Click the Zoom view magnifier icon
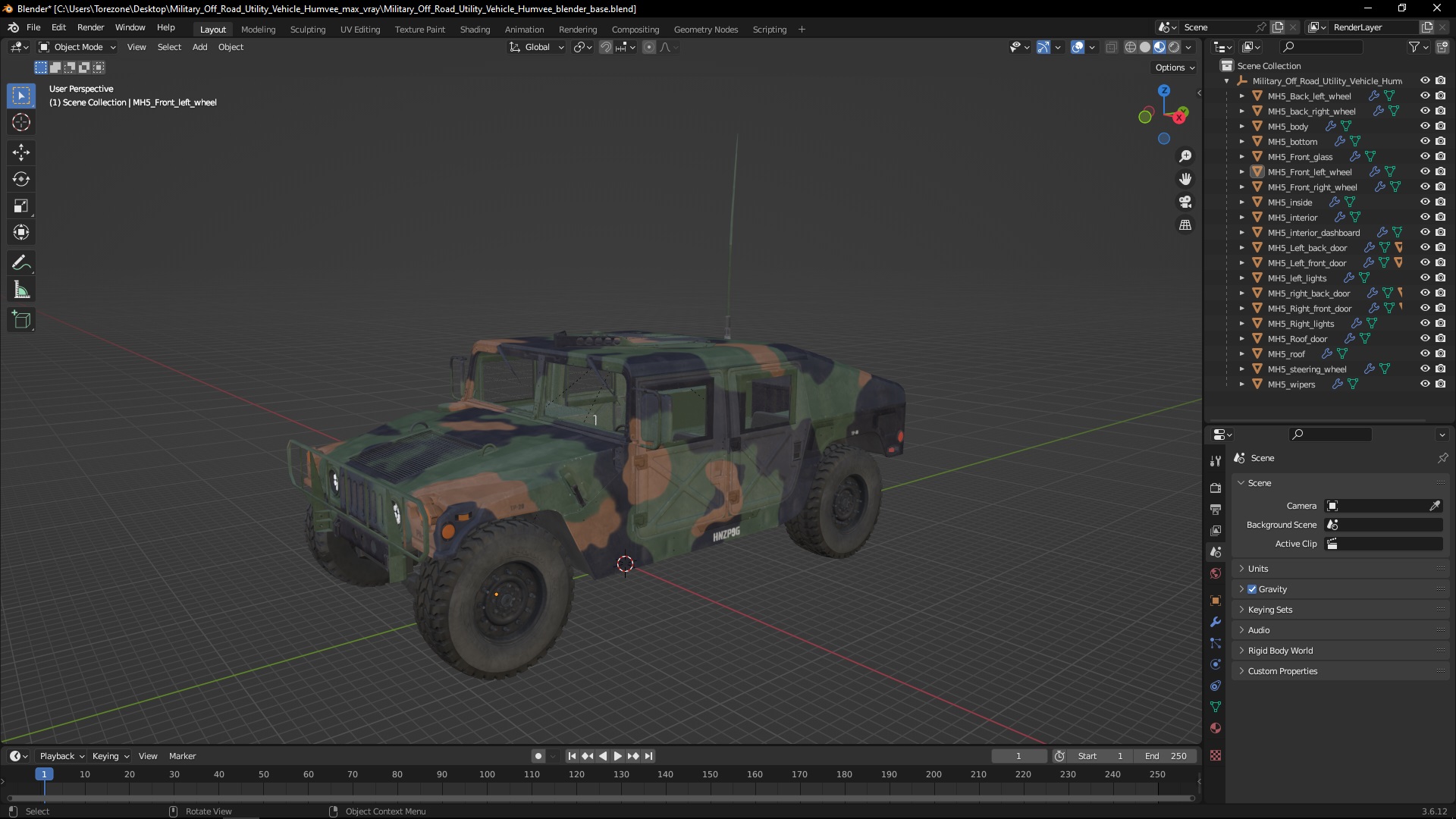 tap(1185, 156)
